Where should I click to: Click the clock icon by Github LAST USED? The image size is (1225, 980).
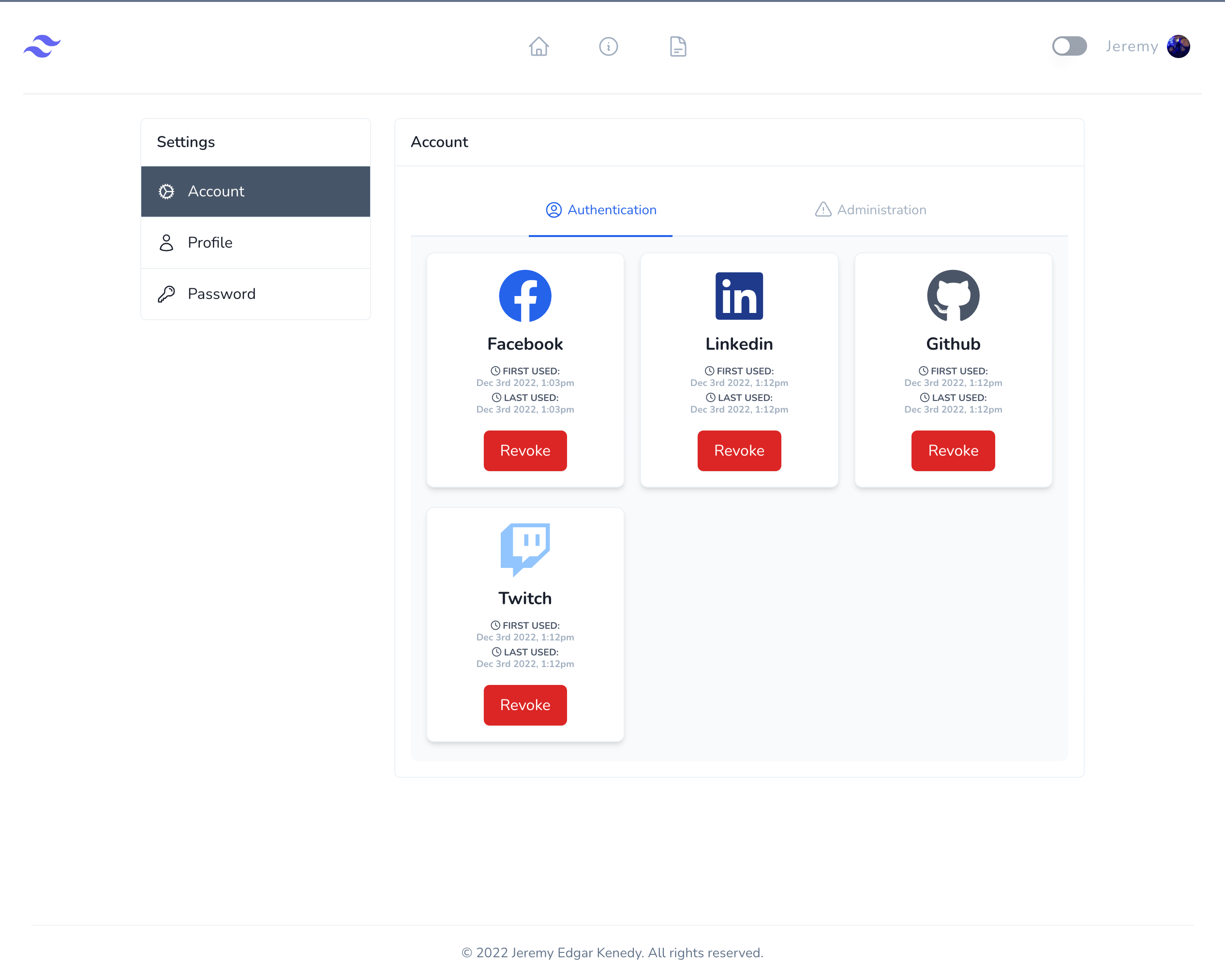(925, 398)
